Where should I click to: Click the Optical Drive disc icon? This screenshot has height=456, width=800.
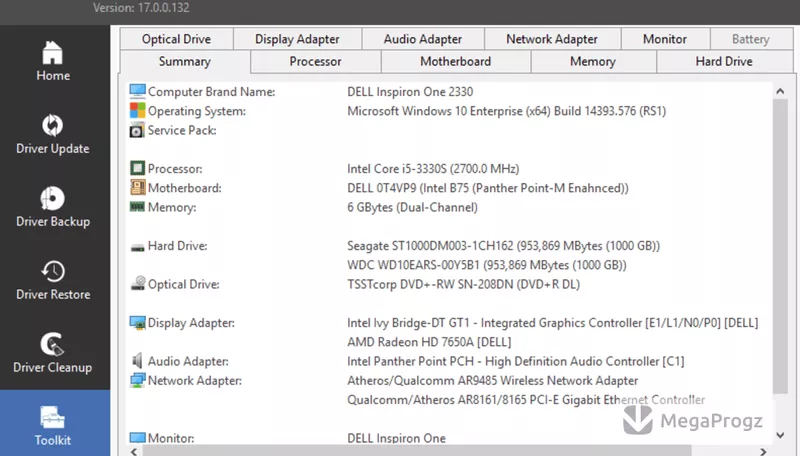(138, 283)
